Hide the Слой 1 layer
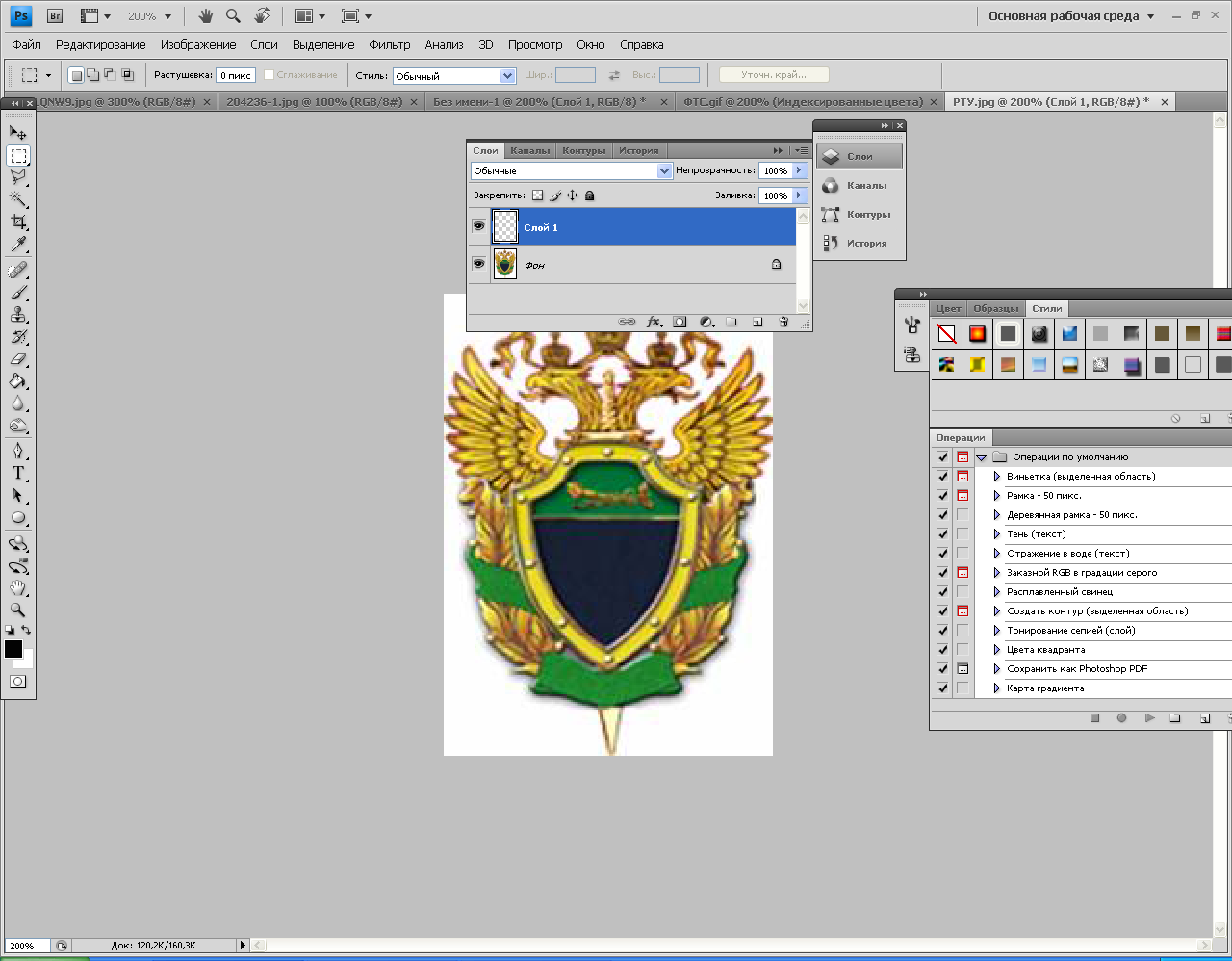 [x=478, y=226]
